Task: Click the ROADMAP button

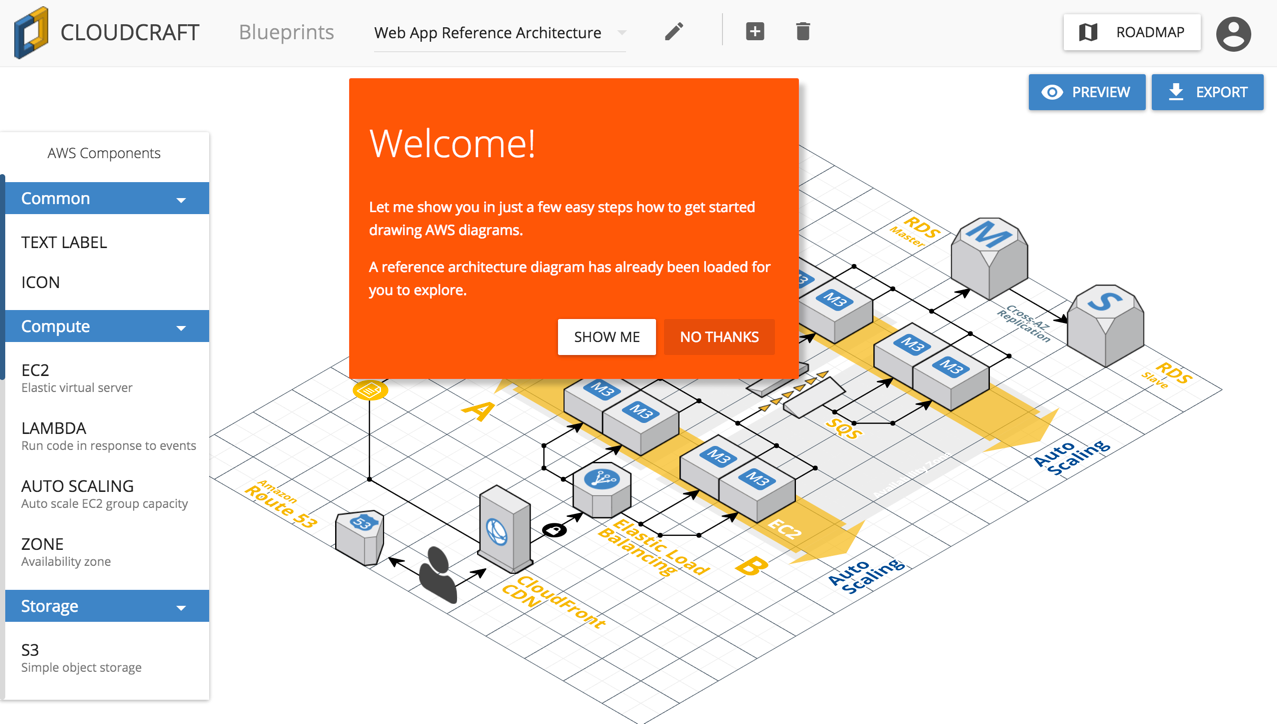Action: coord(1131,31)
